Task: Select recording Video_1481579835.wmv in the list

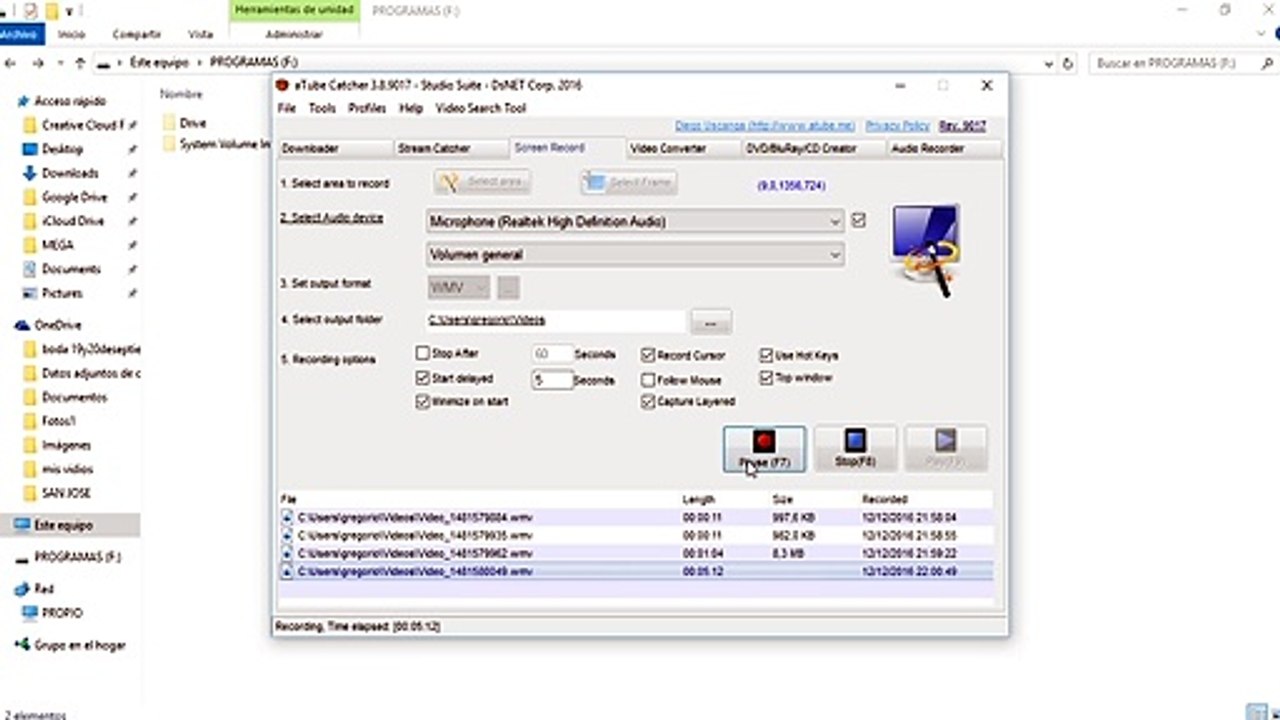Action: click(636, 536)
